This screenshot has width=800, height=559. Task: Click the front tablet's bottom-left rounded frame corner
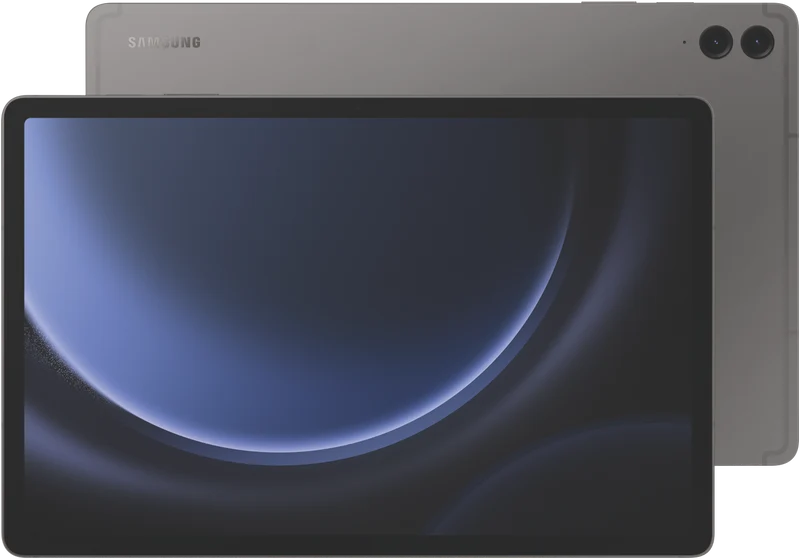[x=15, y=543]
